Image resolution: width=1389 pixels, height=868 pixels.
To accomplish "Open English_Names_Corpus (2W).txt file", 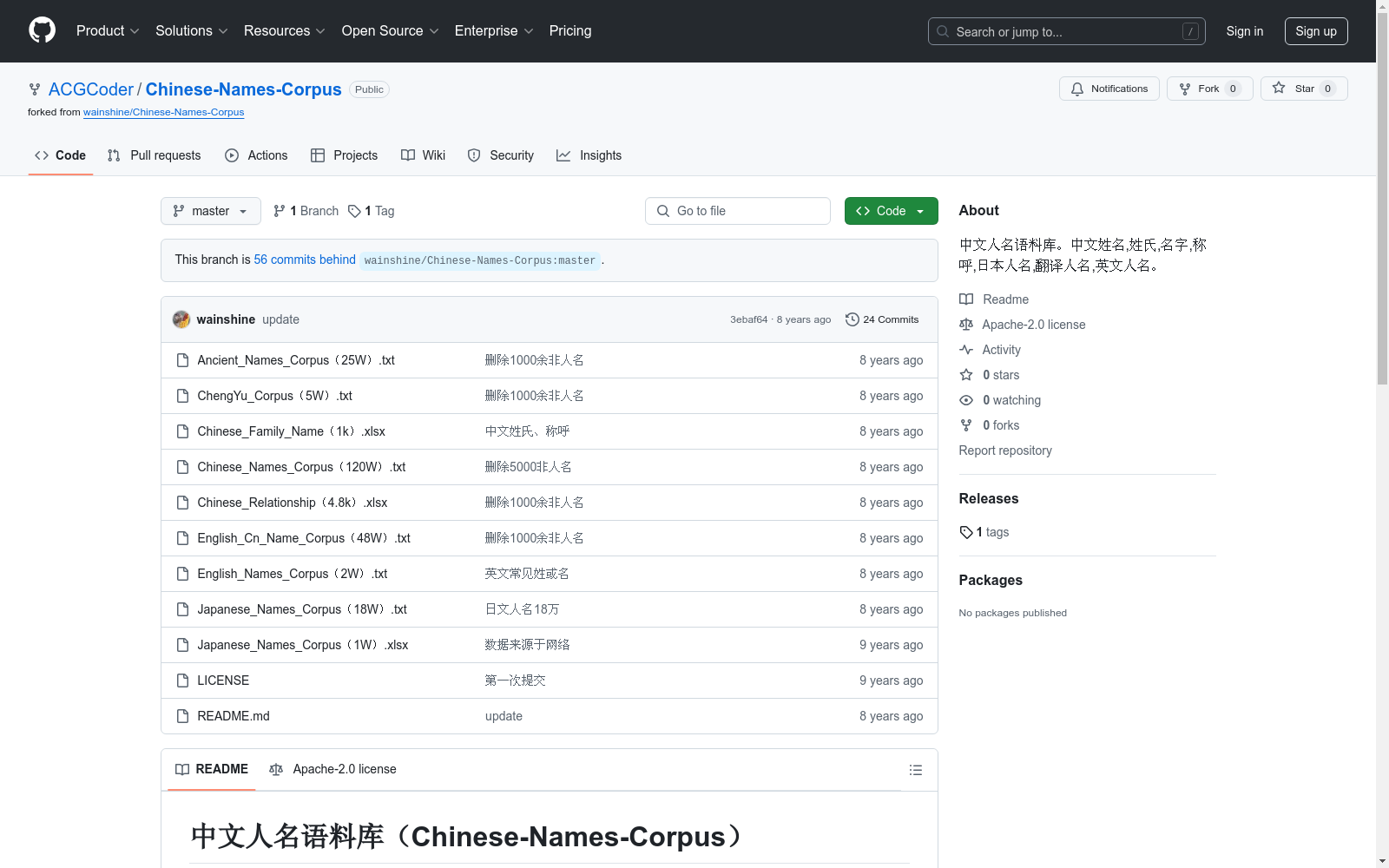I will point(293,574).
